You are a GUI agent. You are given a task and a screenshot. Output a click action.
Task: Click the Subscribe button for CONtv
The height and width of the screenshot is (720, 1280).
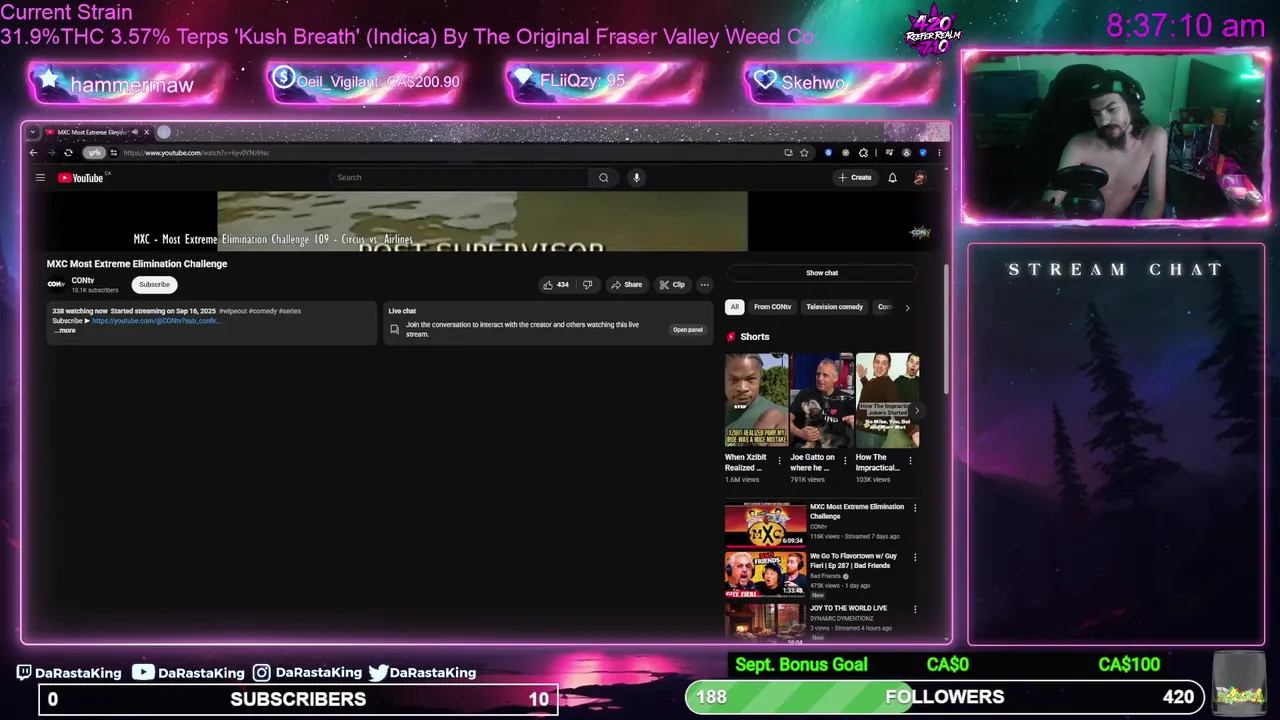(154, 285)
